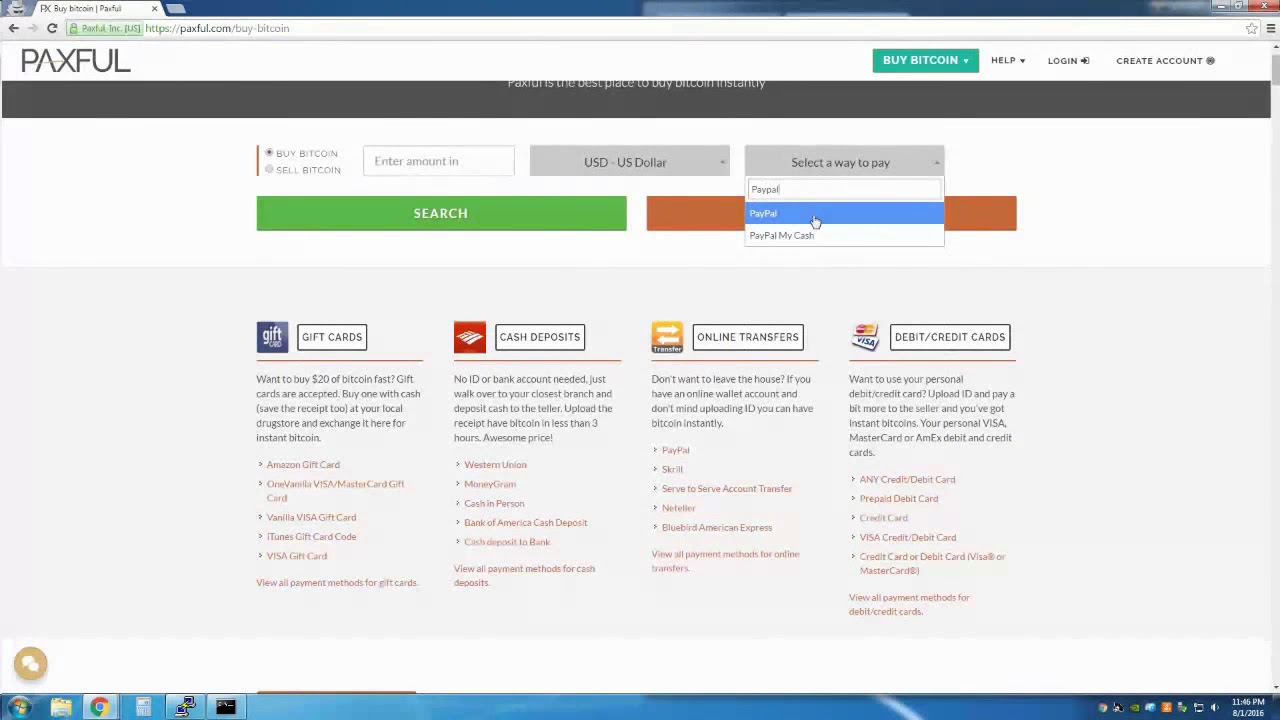Open OneVanilla VISA/MasterCard Gift Card link
The width and height of the screenshot is (1280, 720).
[x=335, y=490]
